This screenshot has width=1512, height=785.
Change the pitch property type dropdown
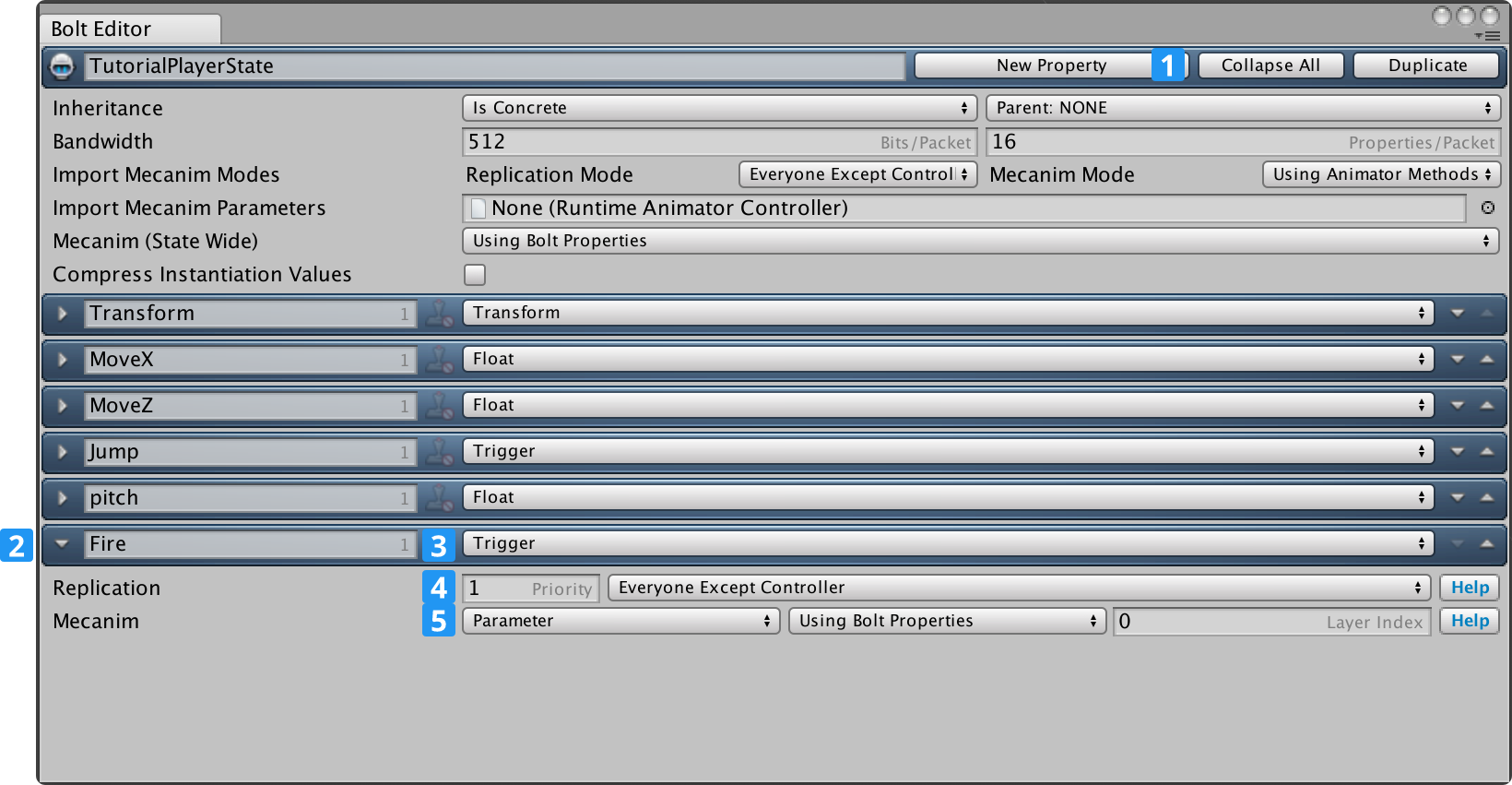point(948,498)
